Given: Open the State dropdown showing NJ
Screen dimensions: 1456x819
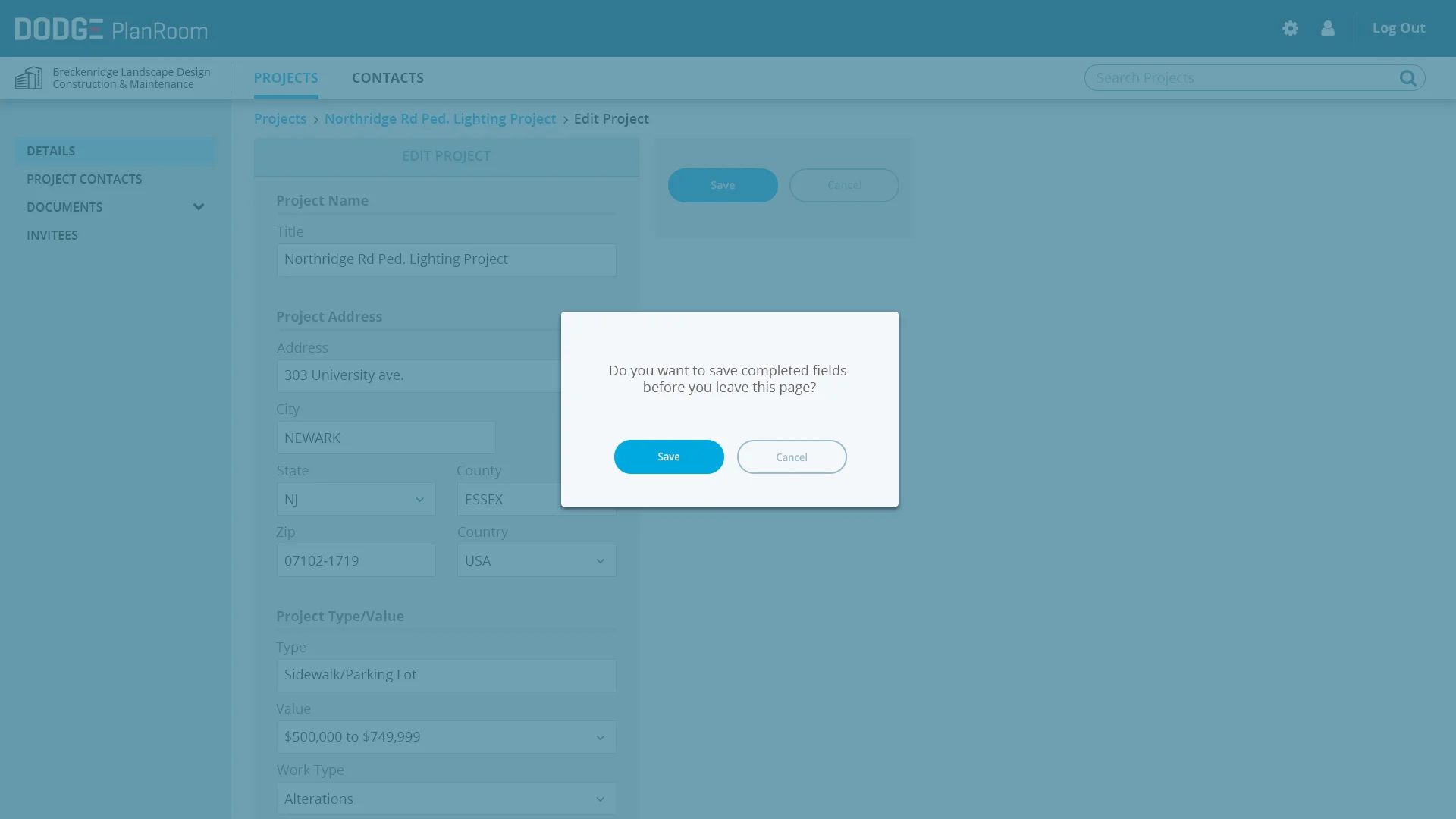Looking at the screenshot, I should point(356,499).
